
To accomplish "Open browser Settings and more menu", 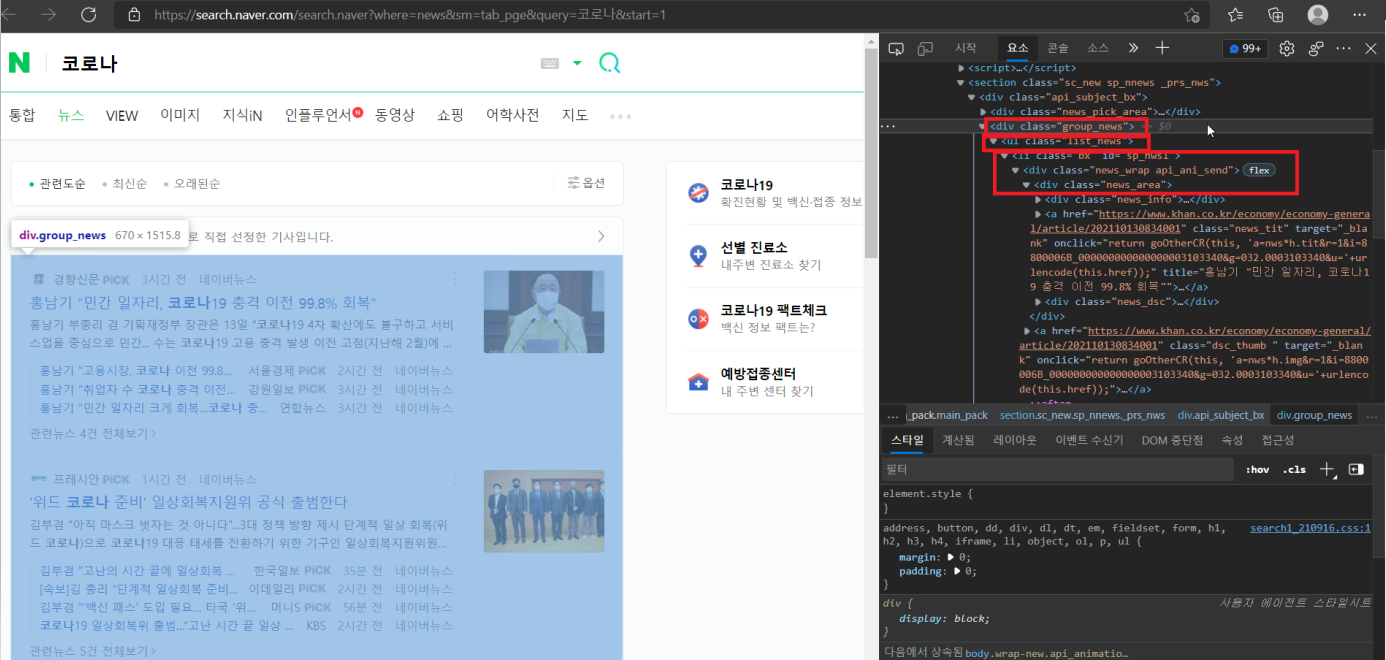I will pyautogui.click(x=1358, y=15).
